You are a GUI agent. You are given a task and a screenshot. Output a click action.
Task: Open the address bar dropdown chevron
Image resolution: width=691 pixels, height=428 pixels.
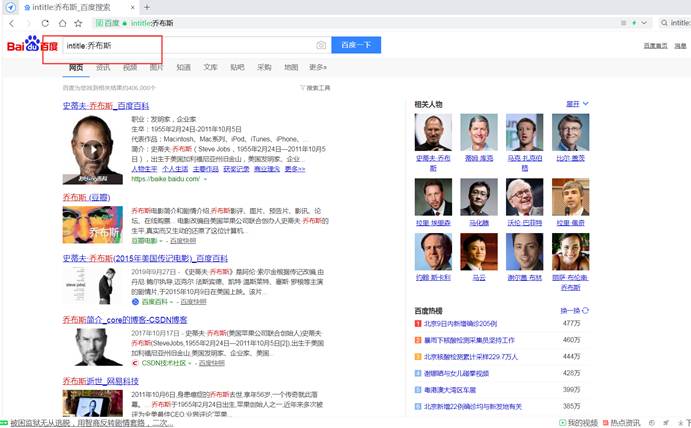[x=644, y=23]
